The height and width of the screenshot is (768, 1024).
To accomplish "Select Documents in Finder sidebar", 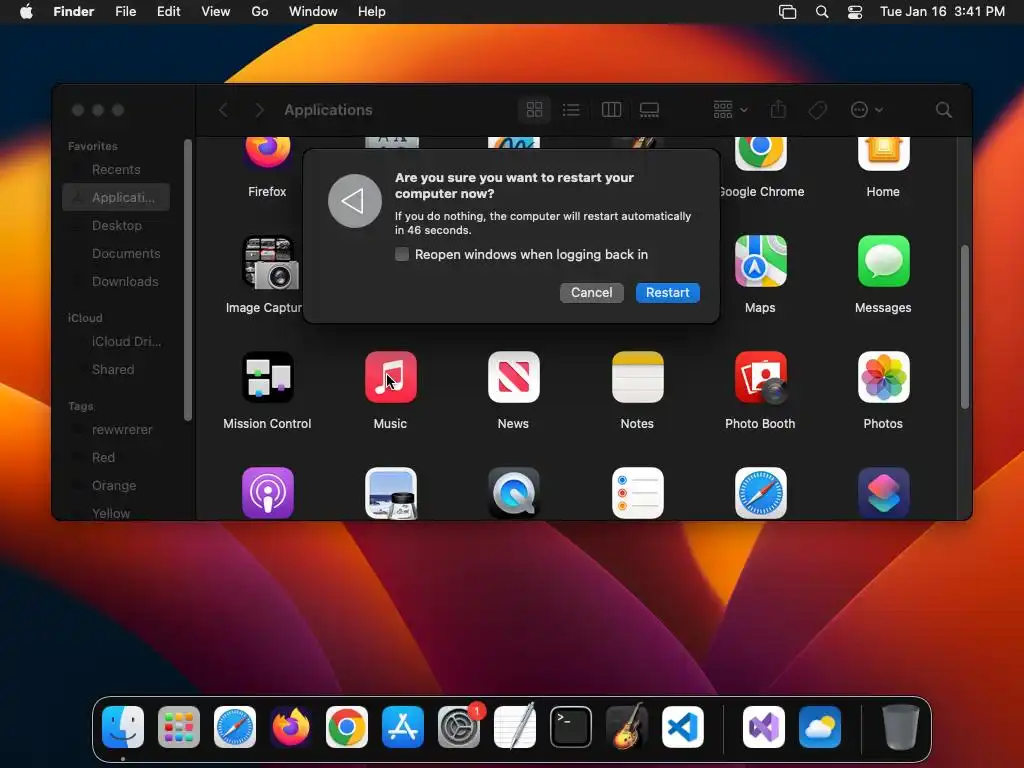I will click(x=116, y=253).
